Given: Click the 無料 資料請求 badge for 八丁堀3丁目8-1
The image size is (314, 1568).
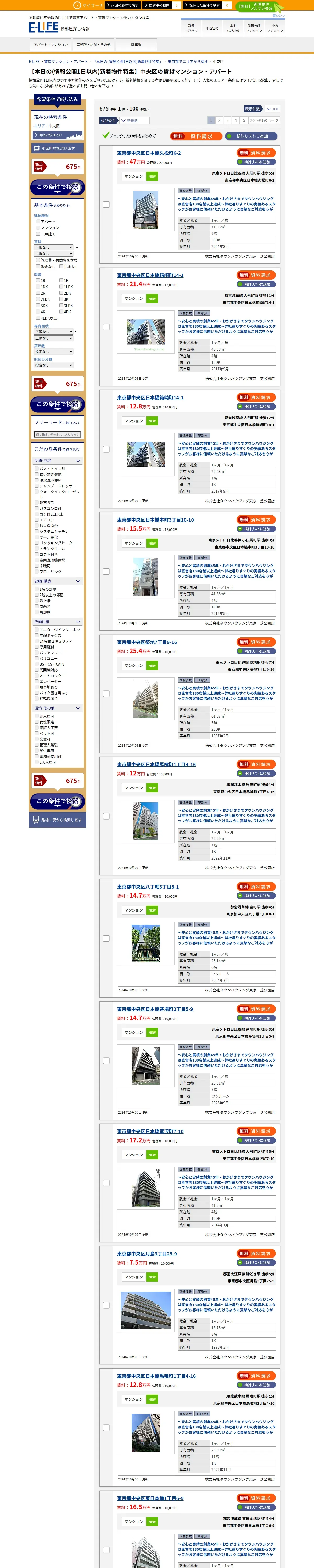Looking at the screenshot, I should point(257,887).
